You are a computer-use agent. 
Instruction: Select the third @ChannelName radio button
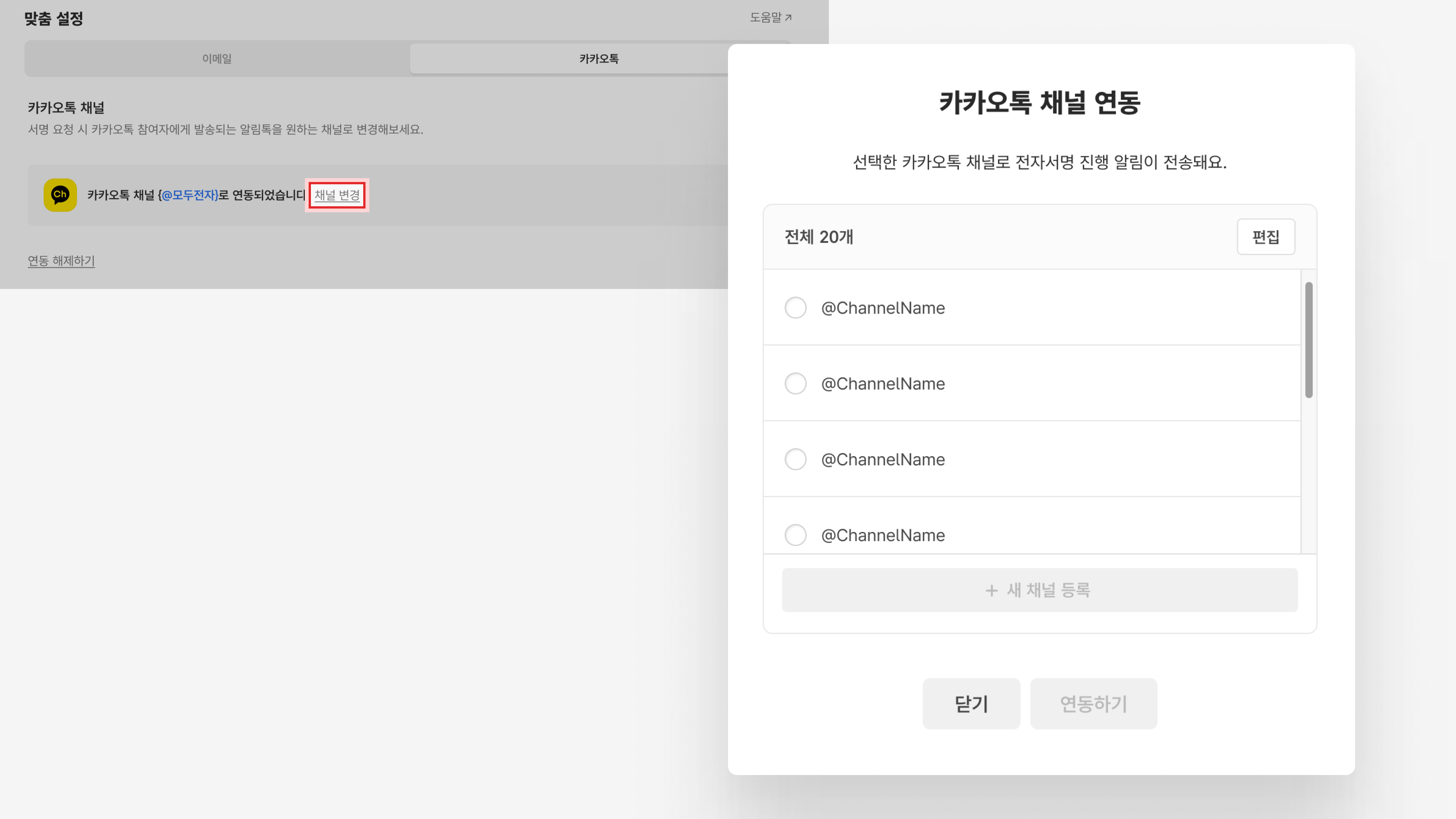795,460
